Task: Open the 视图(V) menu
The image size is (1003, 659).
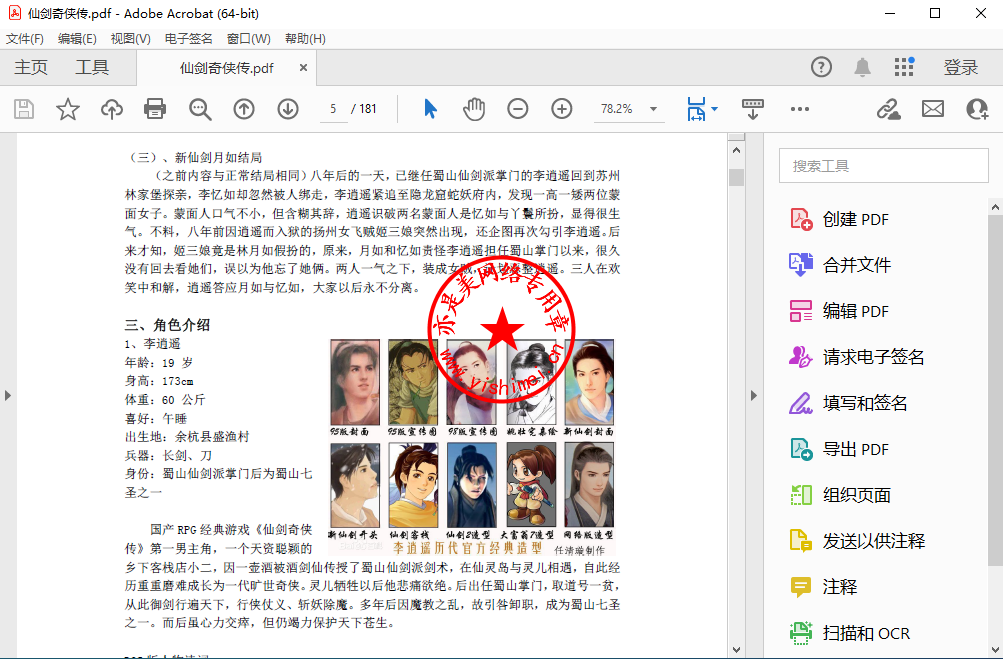Action: (x=130, y=39)
